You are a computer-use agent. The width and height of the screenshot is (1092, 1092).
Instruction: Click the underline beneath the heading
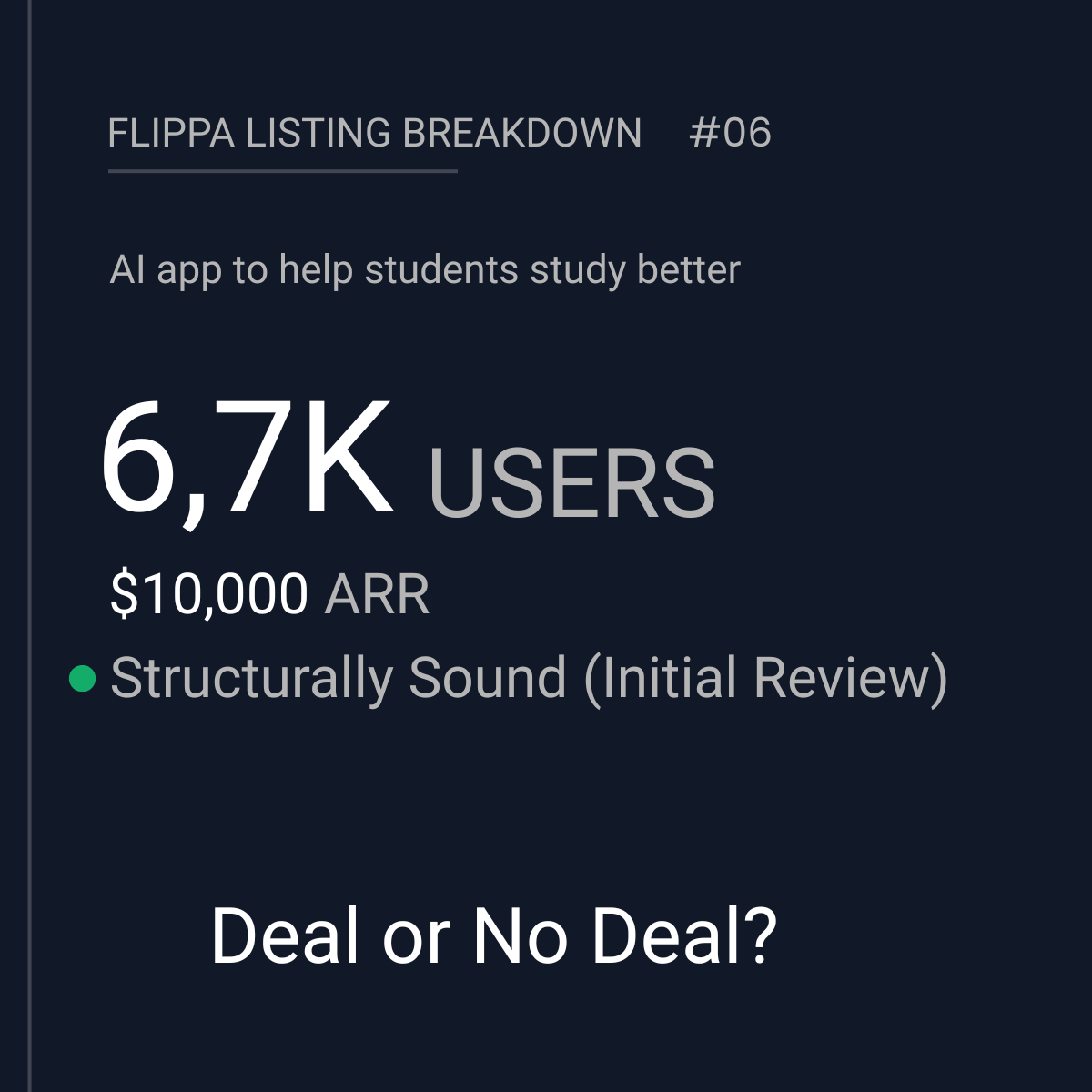[282, 170]
